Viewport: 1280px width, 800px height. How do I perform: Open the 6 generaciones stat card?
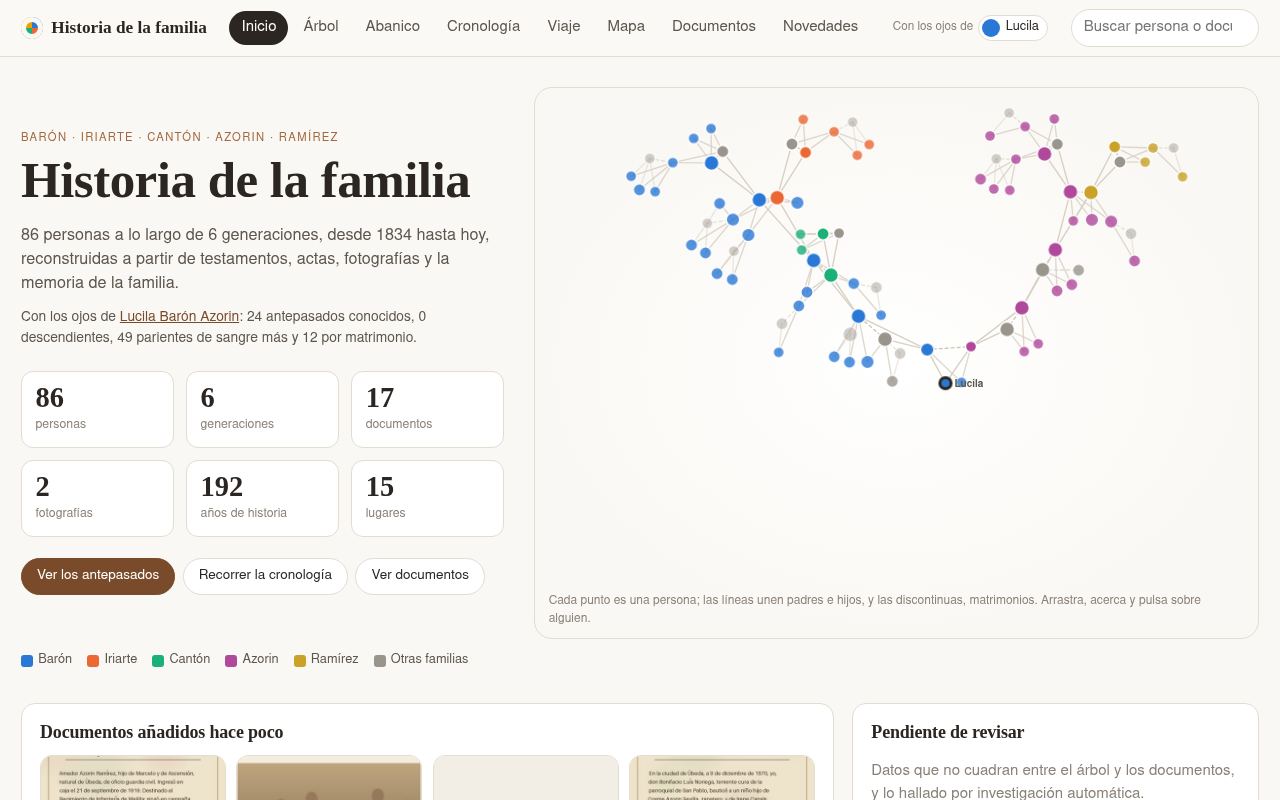(x=262, y=409)
